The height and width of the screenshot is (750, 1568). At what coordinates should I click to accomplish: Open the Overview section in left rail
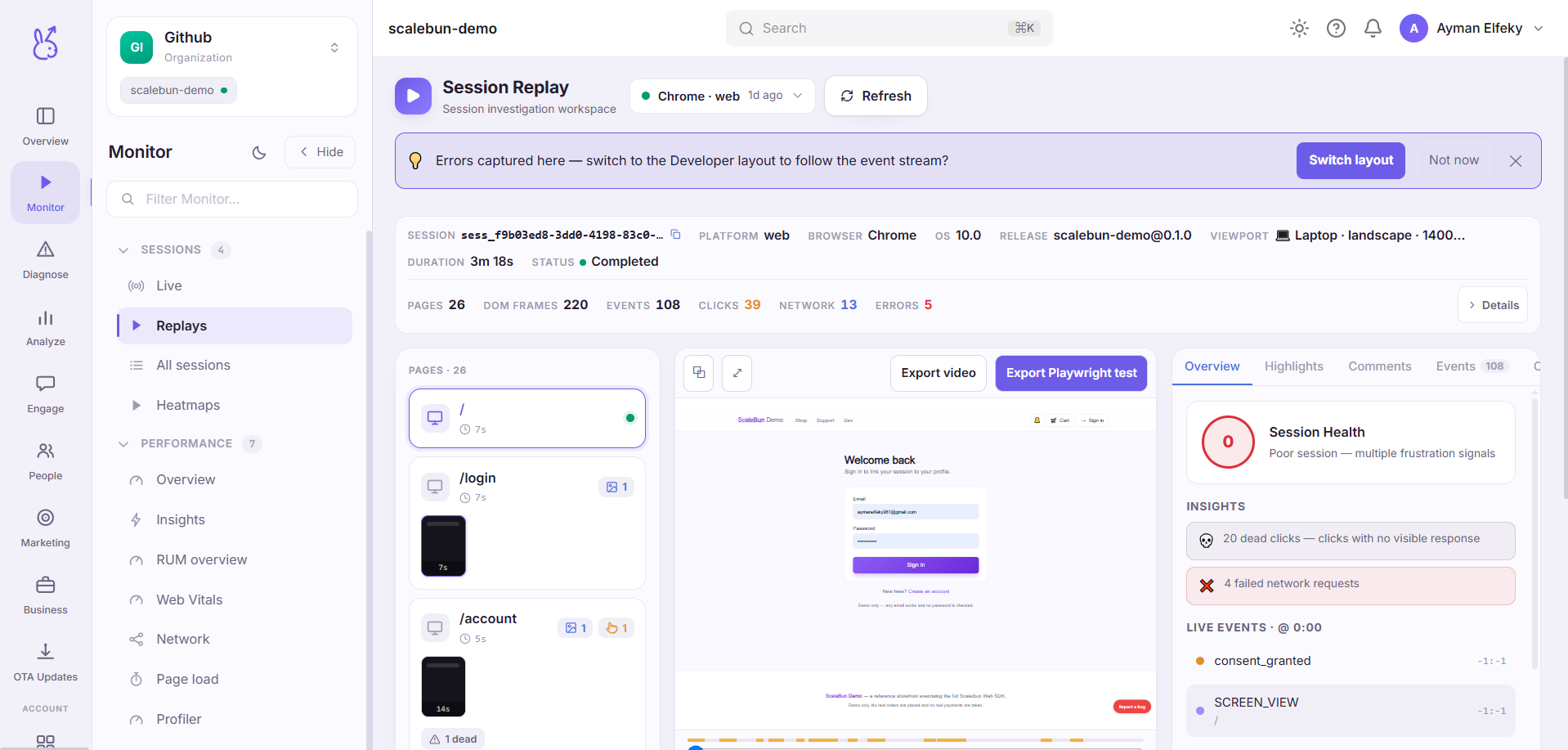pyautogui.click(x=46, y=127)
